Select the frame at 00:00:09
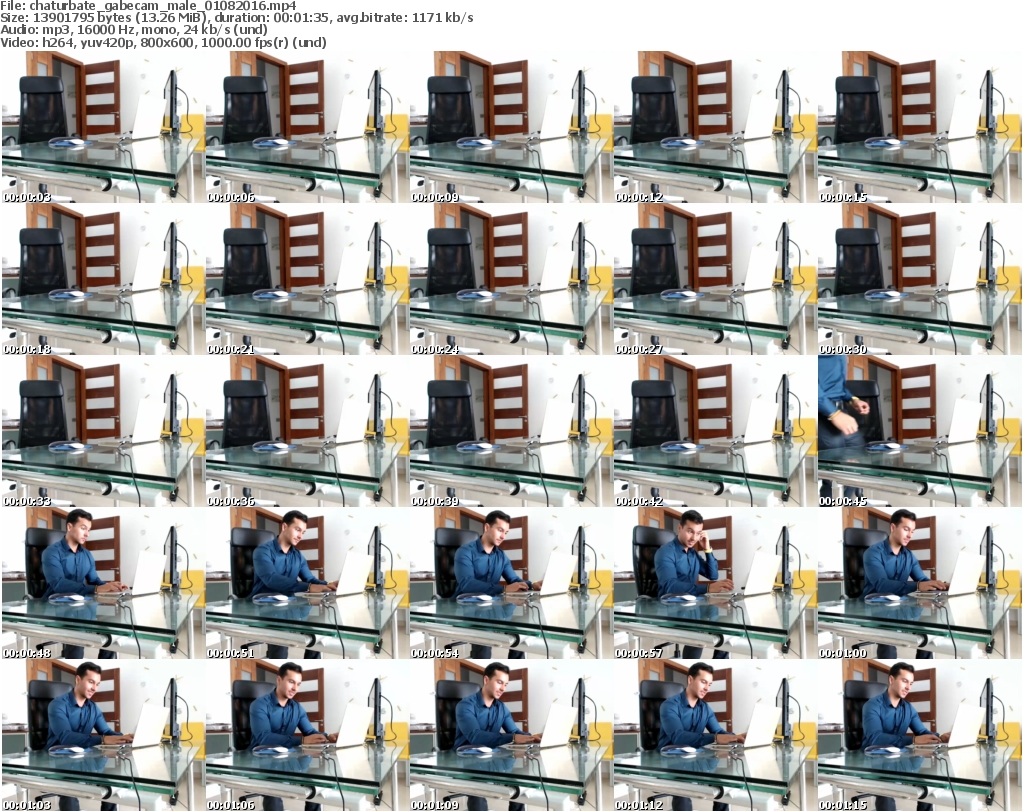Viewport: 1024px width, 811px height. click(511, 127)
